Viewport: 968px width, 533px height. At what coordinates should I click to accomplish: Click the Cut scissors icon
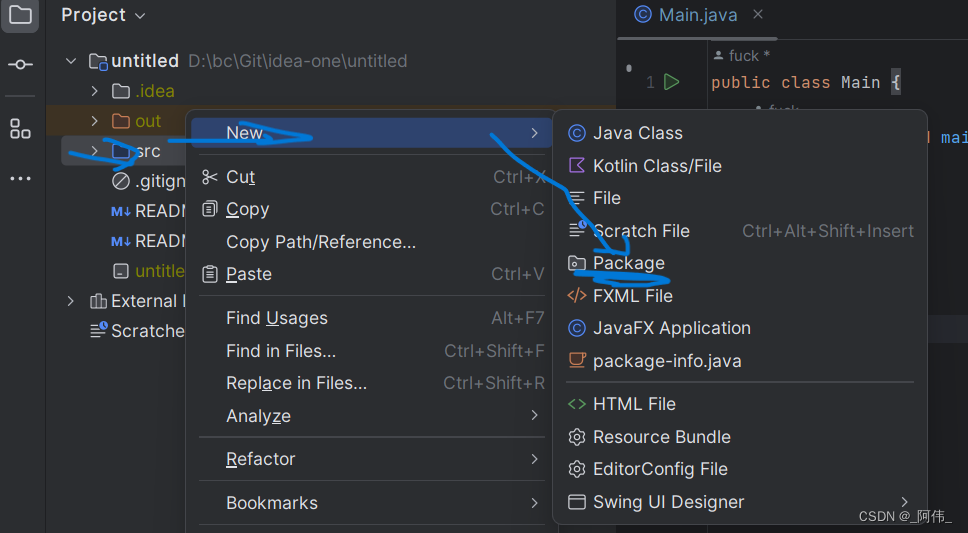(x=210, y=177)
